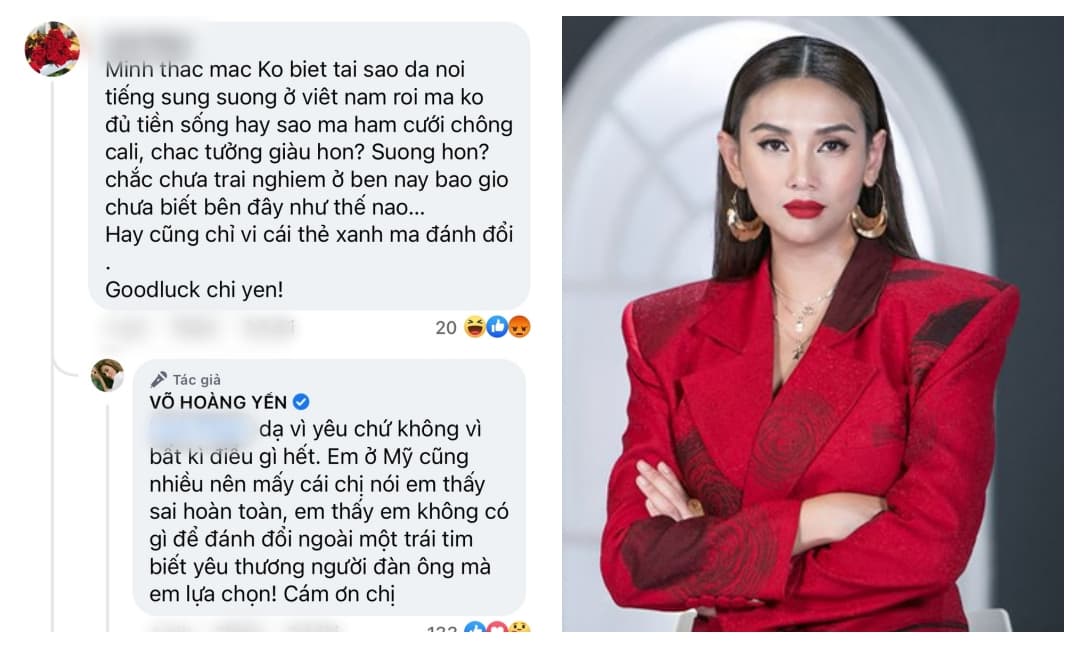This screenshot has height=648, width=1080.
Task: Click the blue Like reaction on first comment
Action: (x=497, y=326)
